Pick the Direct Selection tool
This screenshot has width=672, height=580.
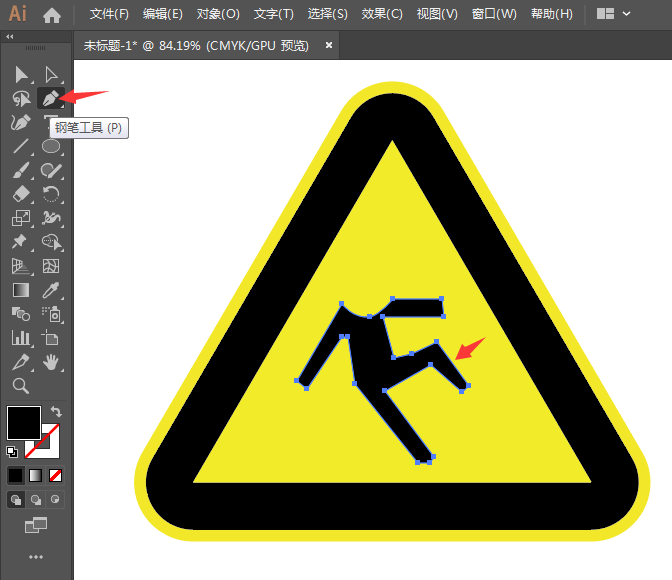51,74
